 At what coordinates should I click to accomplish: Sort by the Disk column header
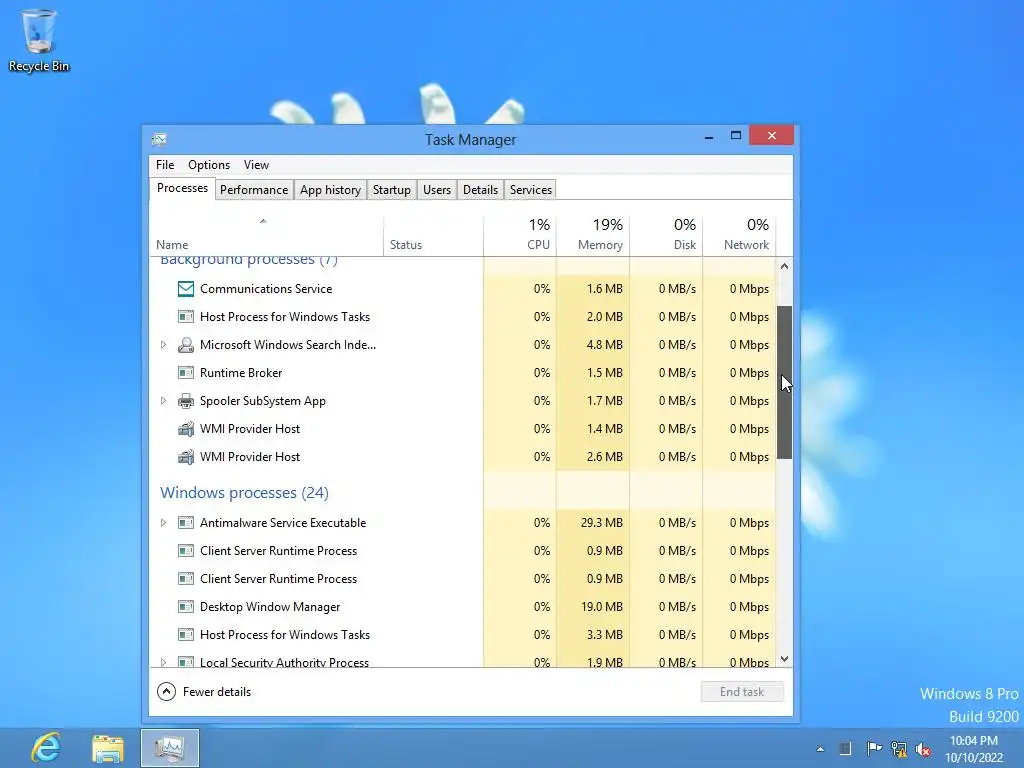[x=666, y=235]
